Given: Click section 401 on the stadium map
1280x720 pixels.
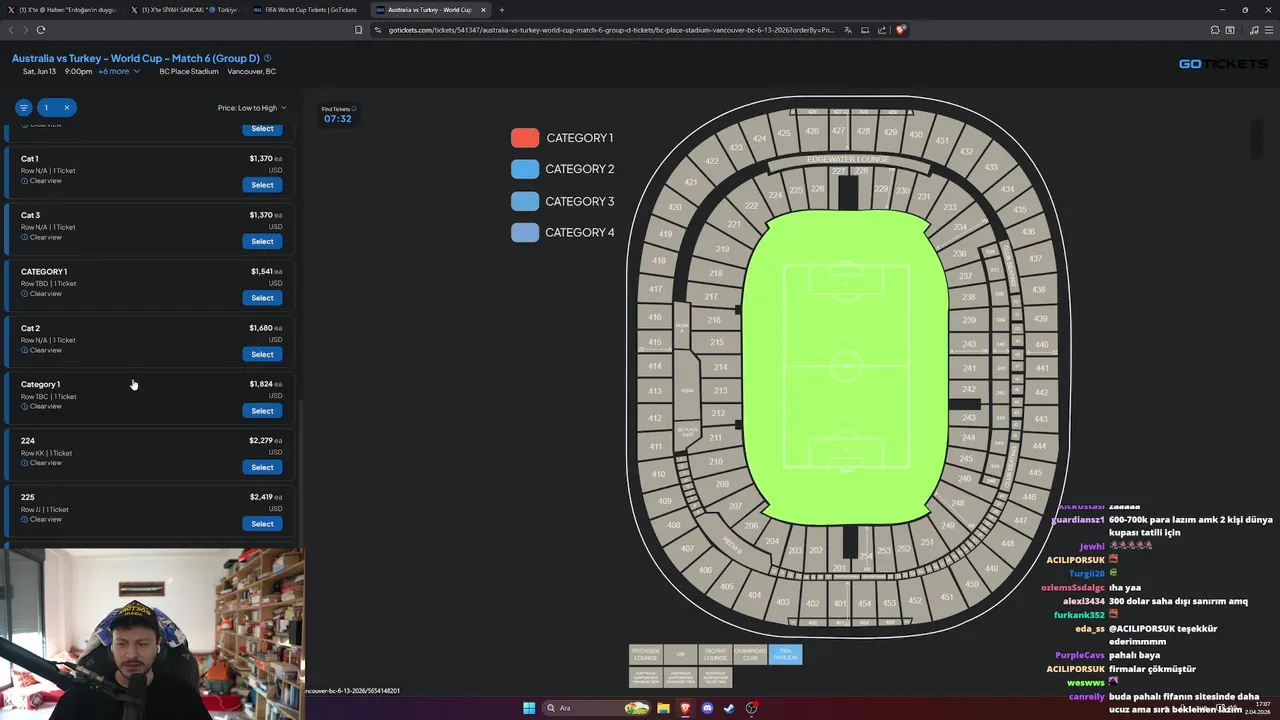Looking at the screenshot, I should (x=839, y=603).
